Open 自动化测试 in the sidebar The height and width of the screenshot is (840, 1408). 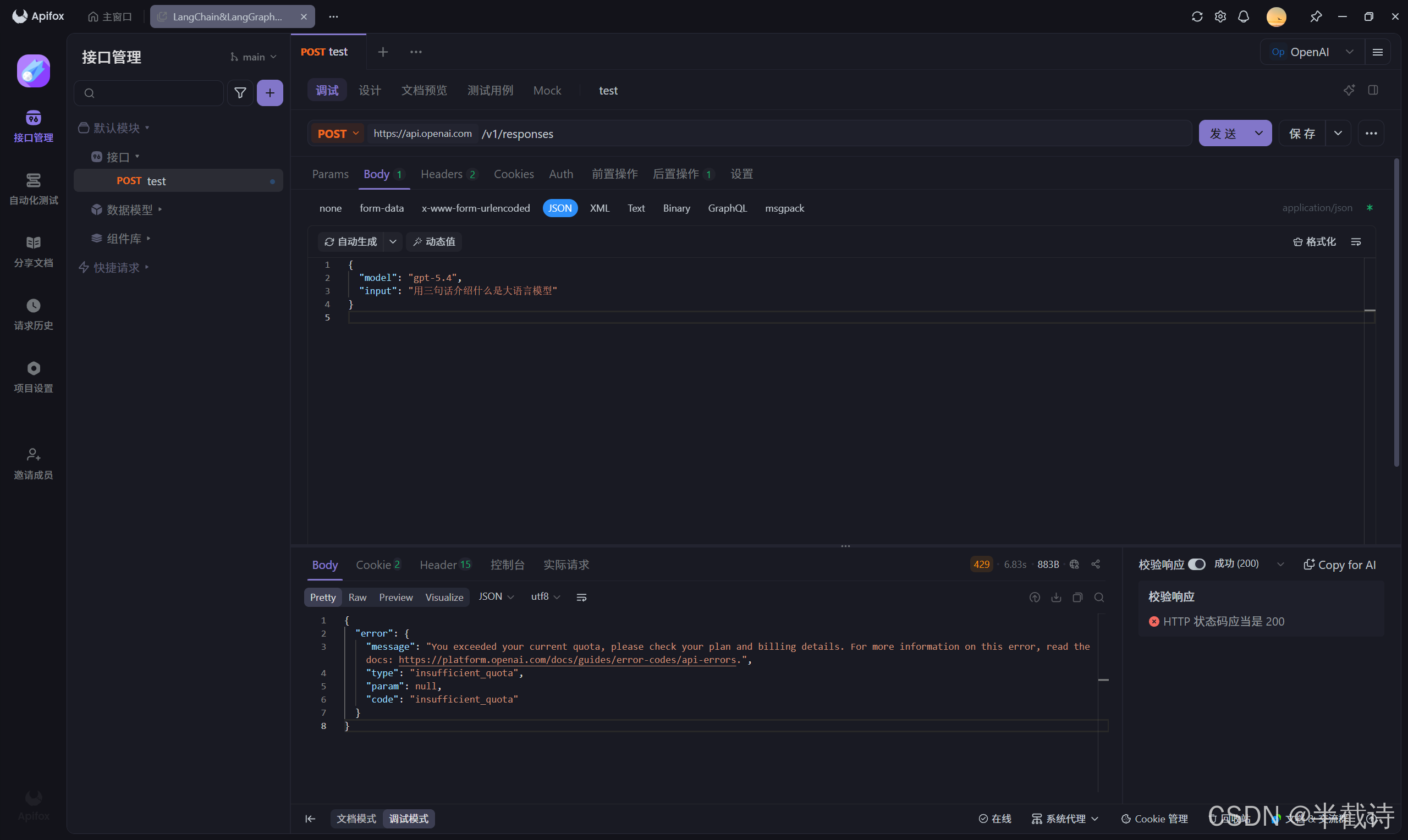click(x=34, y=189)
